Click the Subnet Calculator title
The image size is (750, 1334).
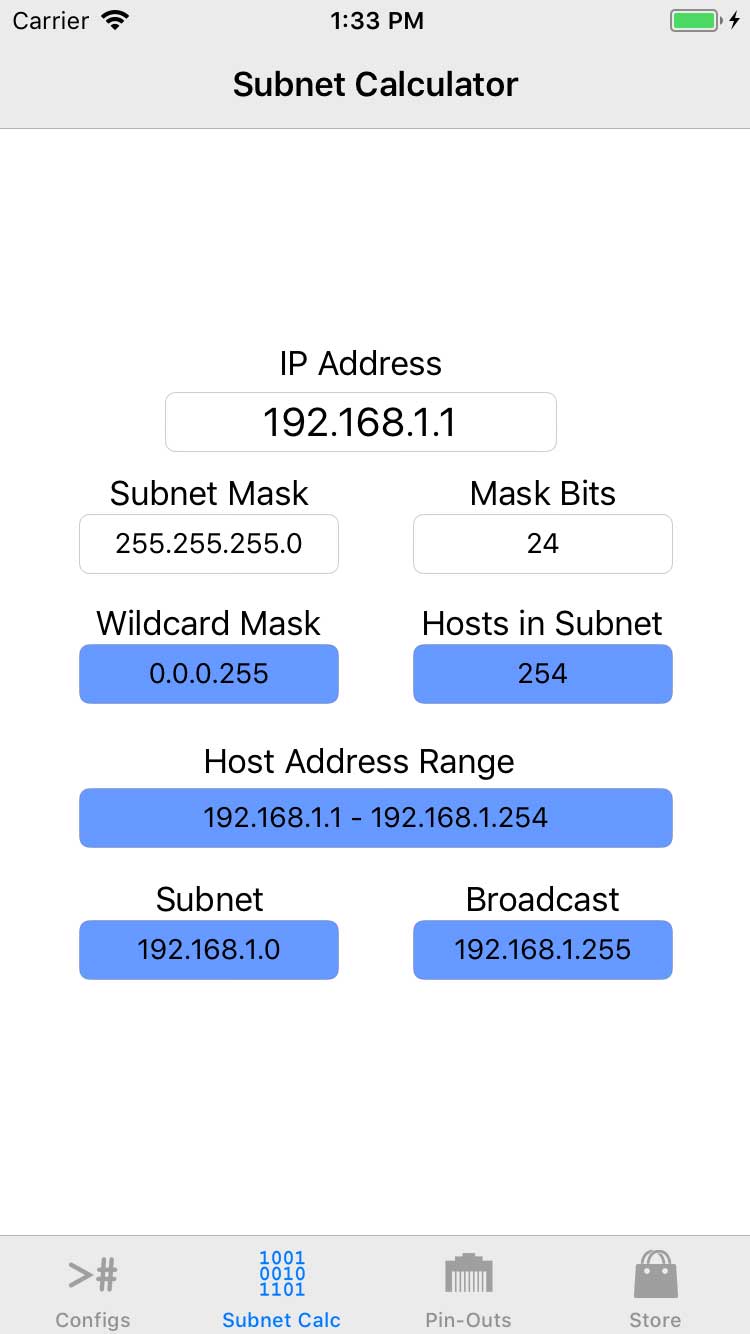[x=375, y=84]
